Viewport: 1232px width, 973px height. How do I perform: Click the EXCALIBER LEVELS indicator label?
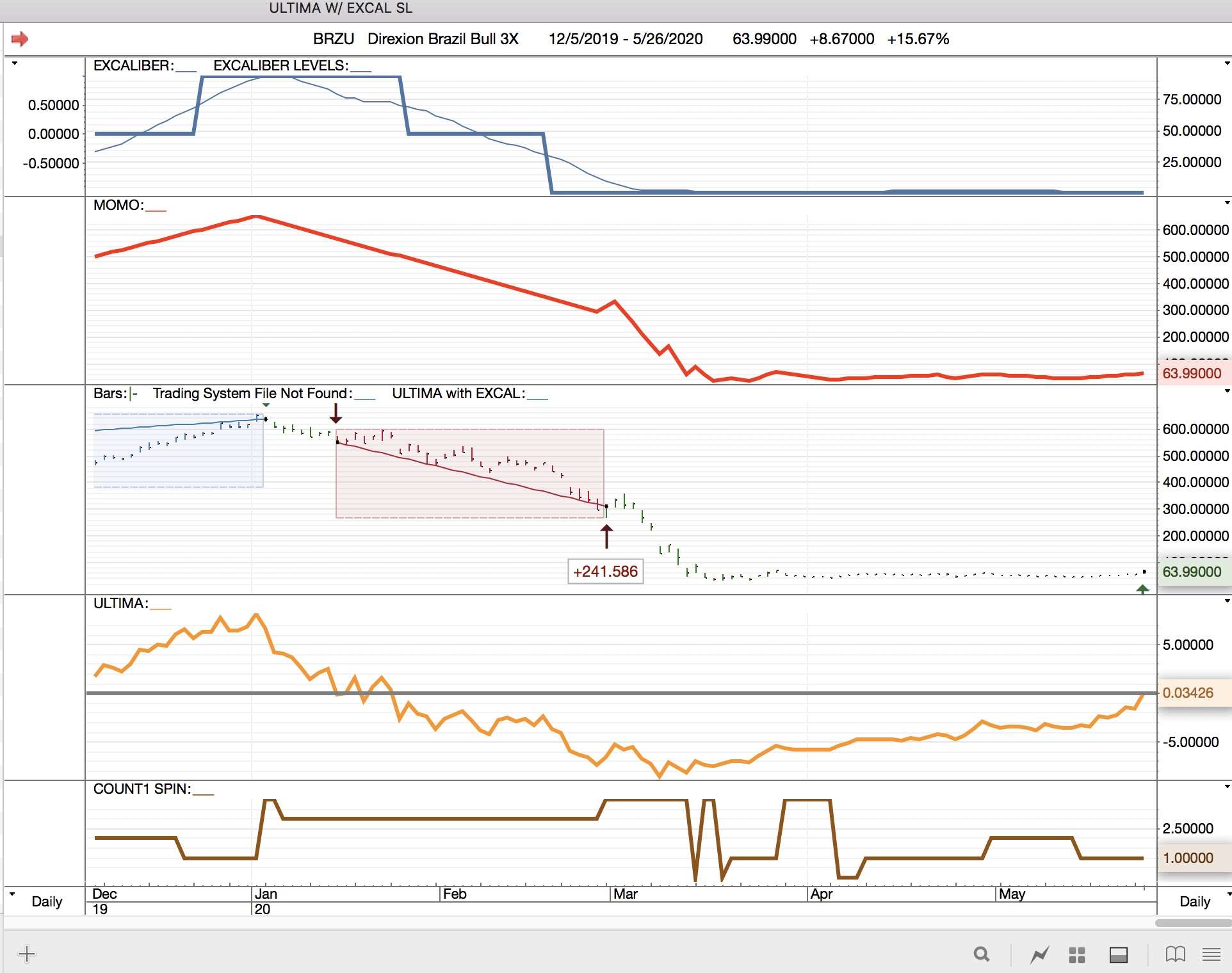[x=280, y=65]
